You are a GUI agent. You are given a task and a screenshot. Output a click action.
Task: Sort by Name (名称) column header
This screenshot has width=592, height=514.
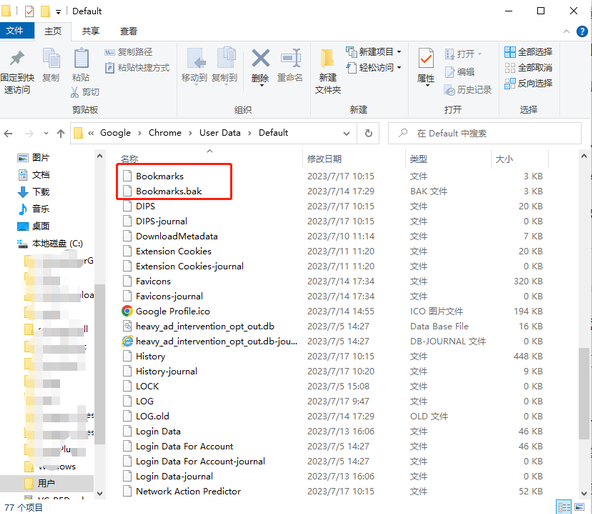129,159
